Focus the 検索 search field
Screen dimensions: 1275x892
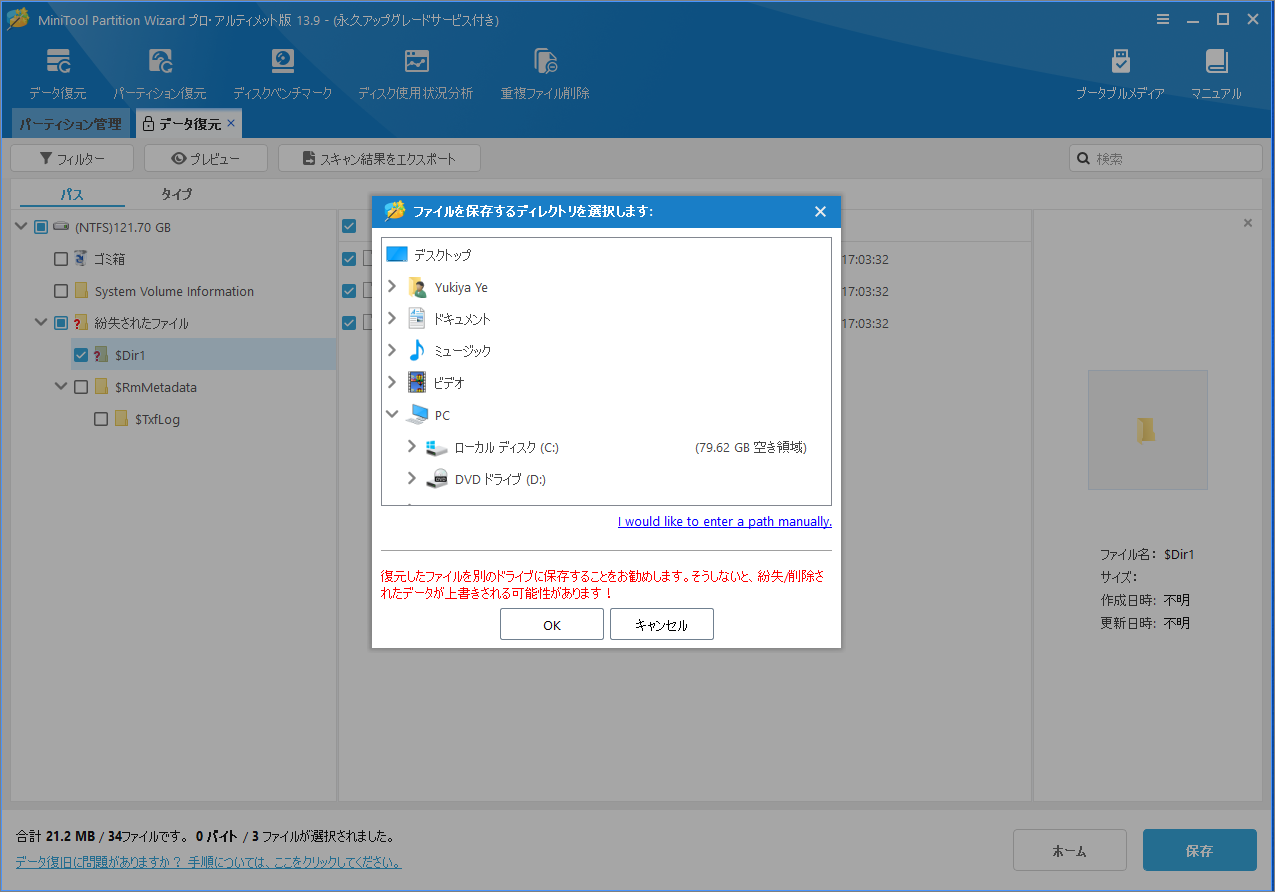click(x=1166, y=158)
